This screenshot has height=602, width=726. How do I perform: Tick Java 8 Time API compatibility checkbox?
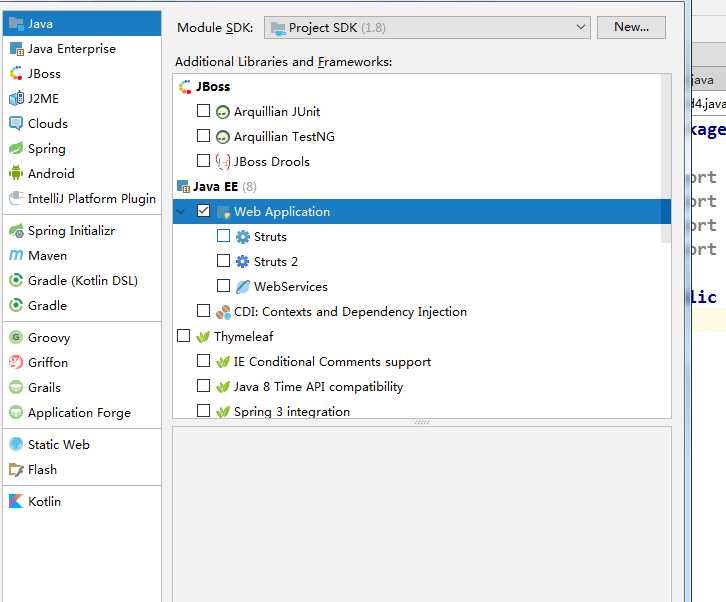click(x=203, y=386)
